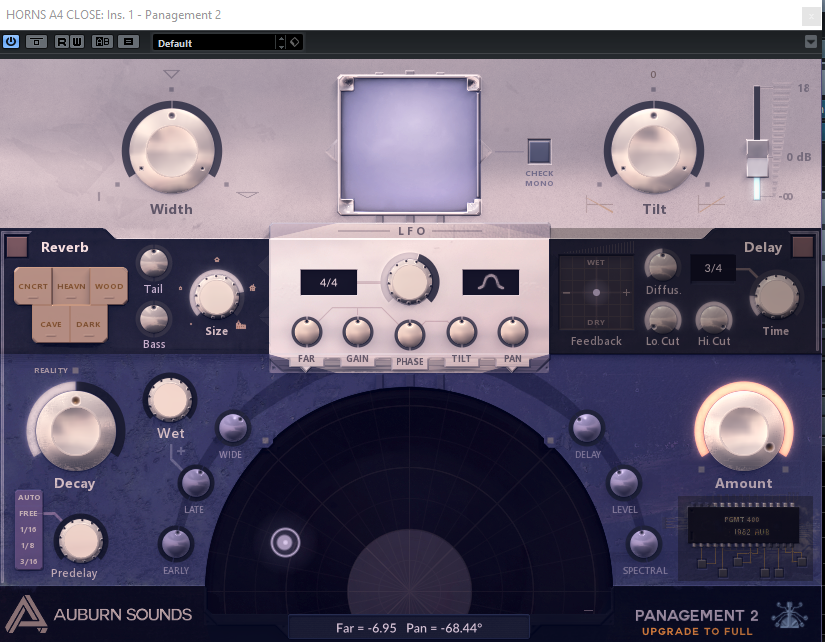
Task: Click the inverted triangle icon right of the Width label
Action: coord(247,195)
